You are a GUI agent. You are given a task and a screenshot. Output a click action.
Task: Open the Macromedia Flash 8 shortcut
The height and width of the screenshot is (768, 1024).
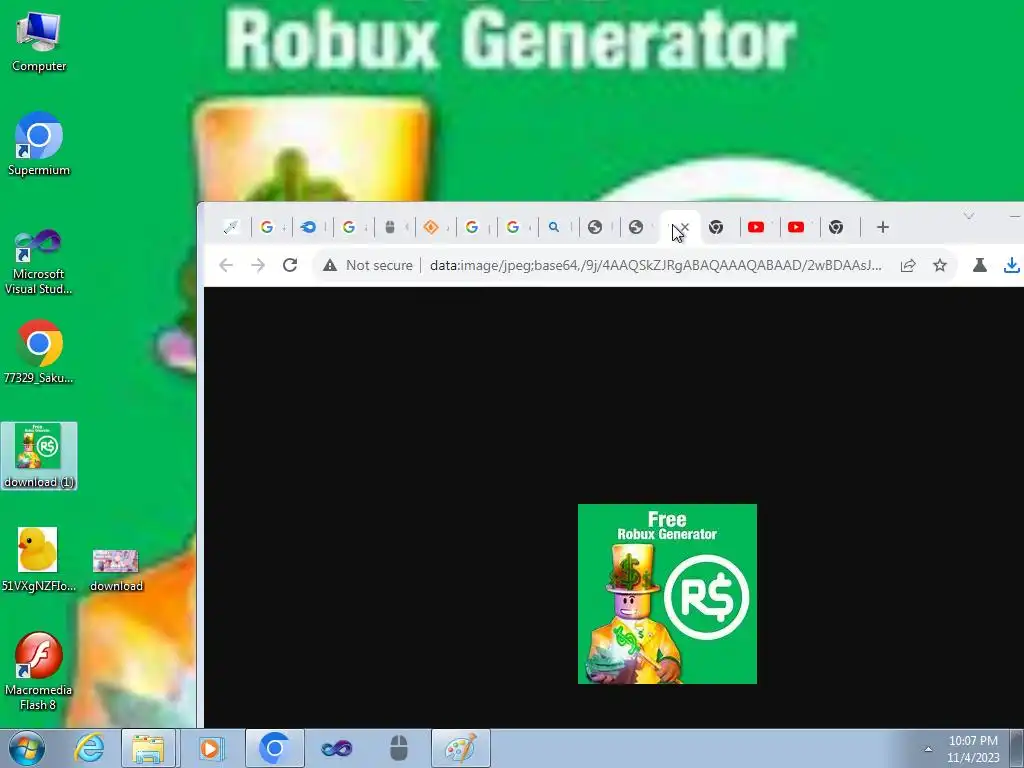pyautogui.click(x=39, y=671)
